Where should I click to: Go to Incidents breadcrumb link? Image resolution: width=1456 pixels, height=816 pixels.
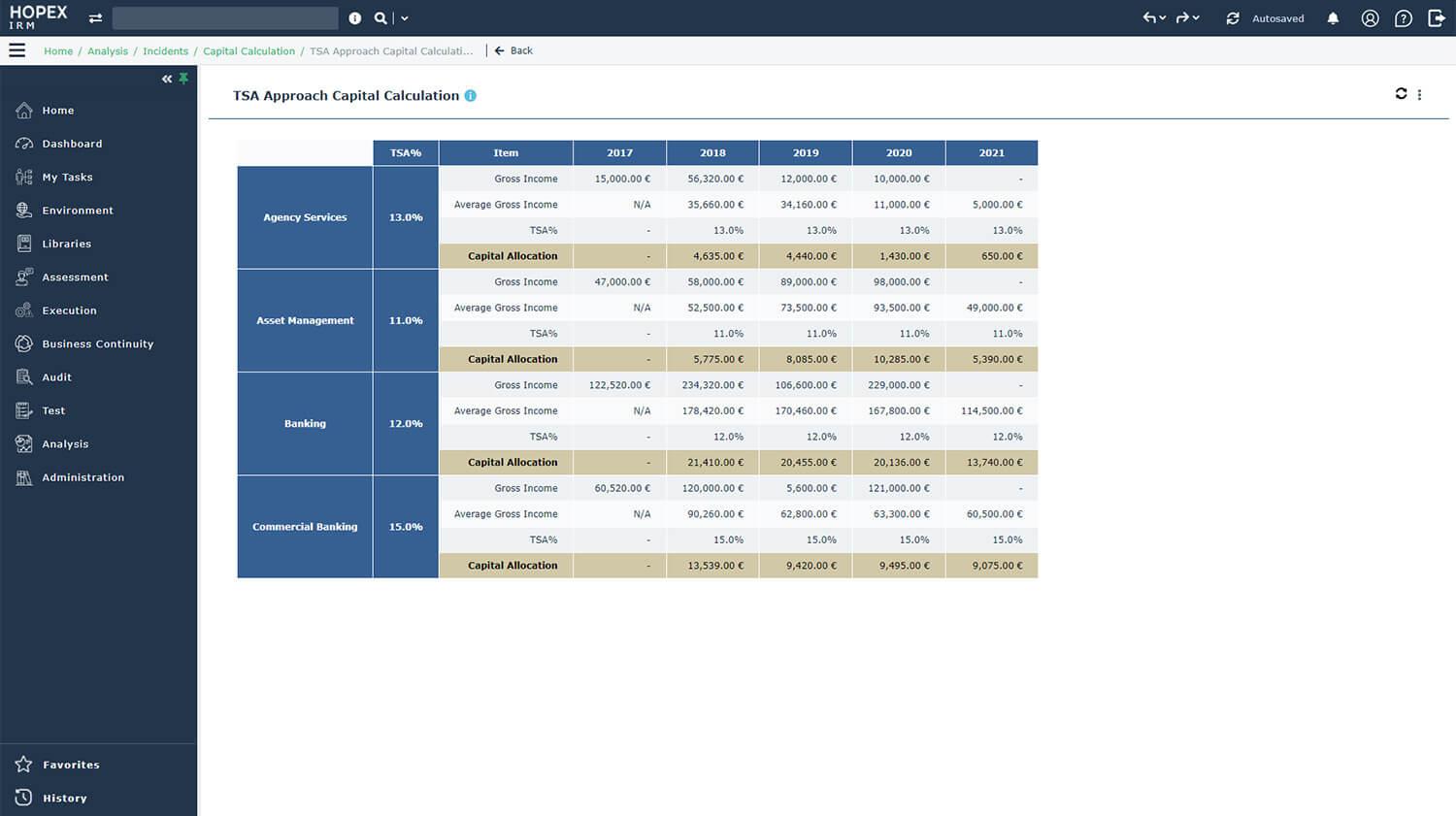(x=166, y=51)
